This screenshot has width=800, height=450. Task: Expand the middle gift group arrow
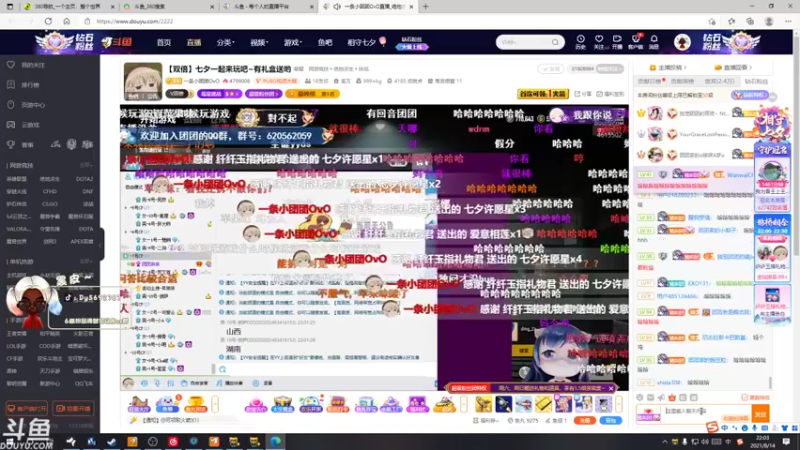point(464,404)
